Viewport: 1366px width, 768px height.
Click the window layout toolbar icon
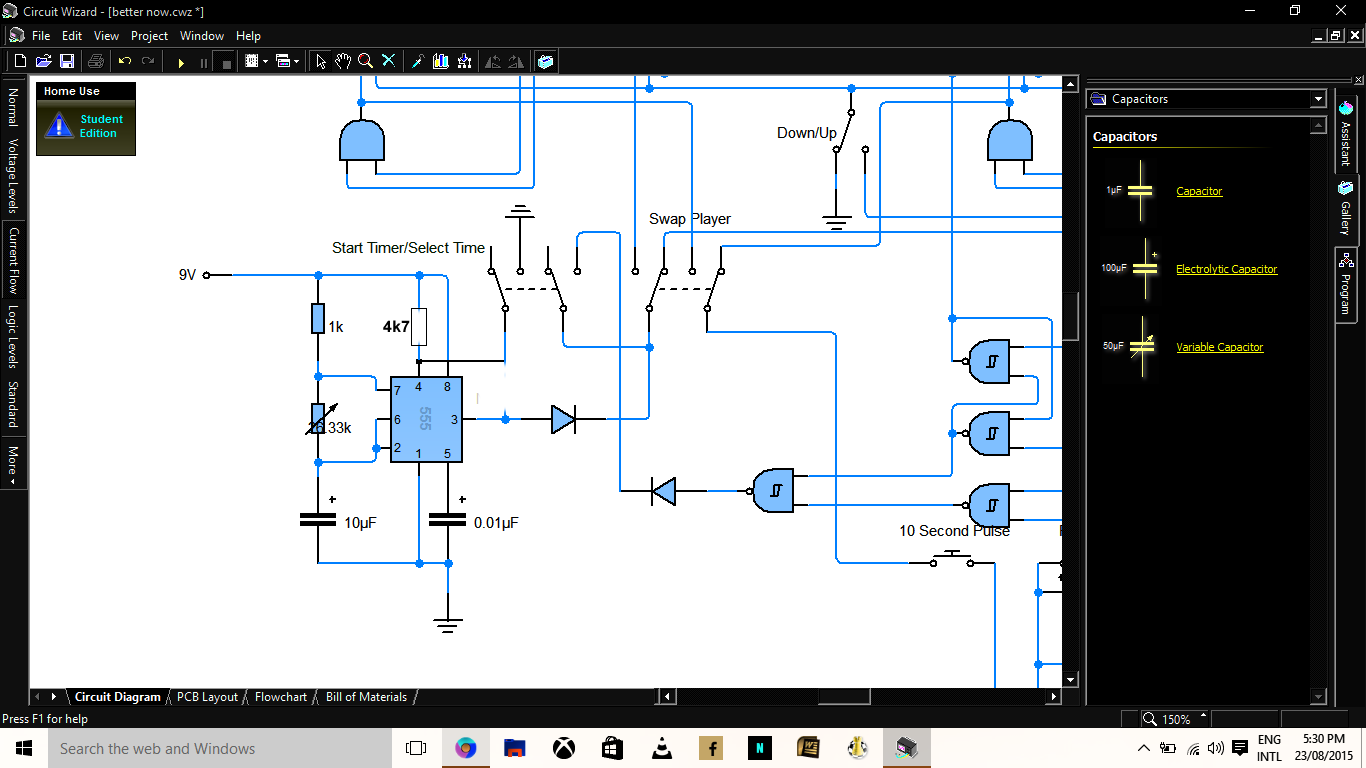283,61
